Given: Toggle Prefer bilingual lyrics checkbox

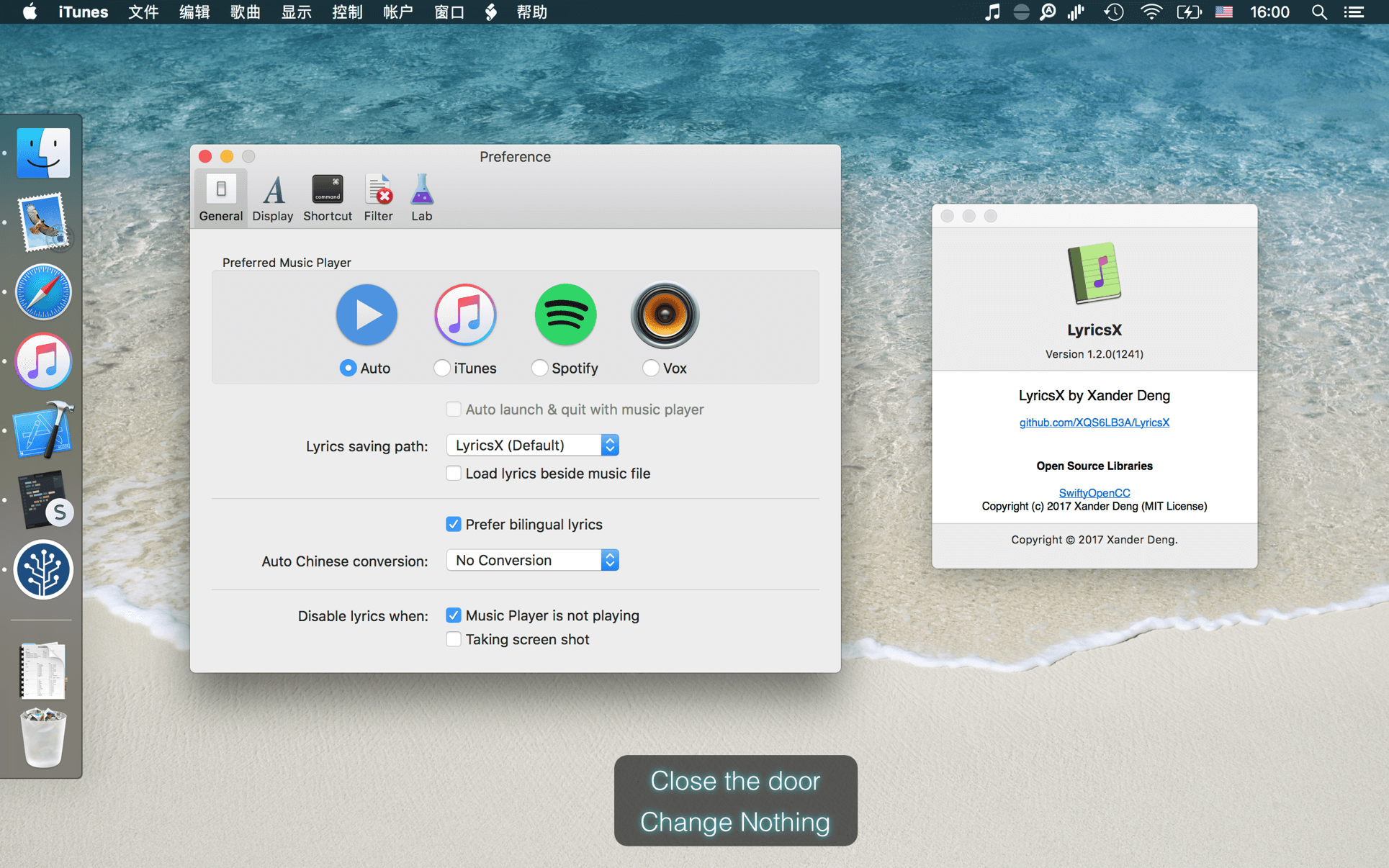Looking at the screenshot, I should click(452, 524).
